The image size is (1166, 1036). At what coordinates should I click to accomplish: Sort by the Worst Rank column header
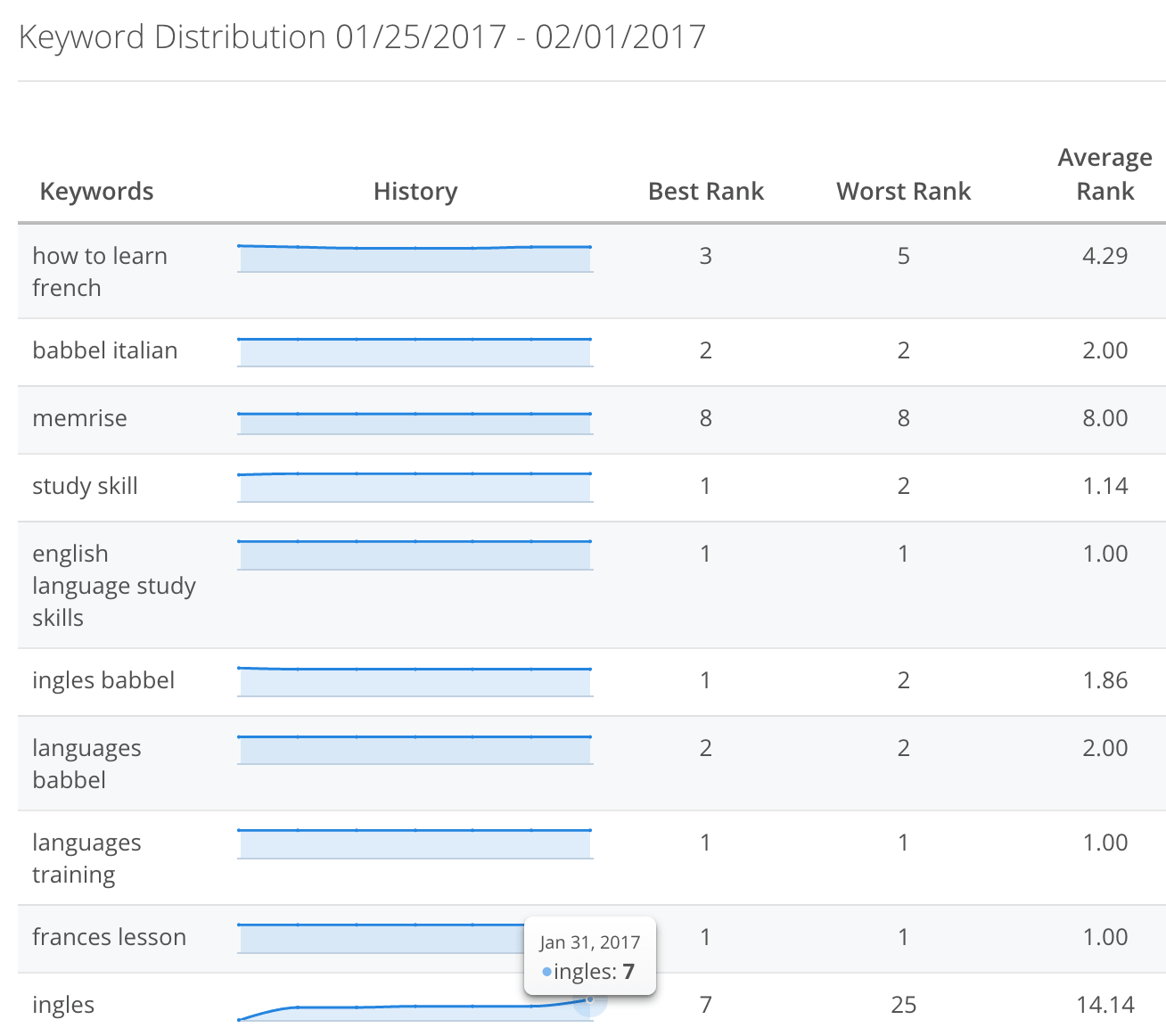point(904,191)
